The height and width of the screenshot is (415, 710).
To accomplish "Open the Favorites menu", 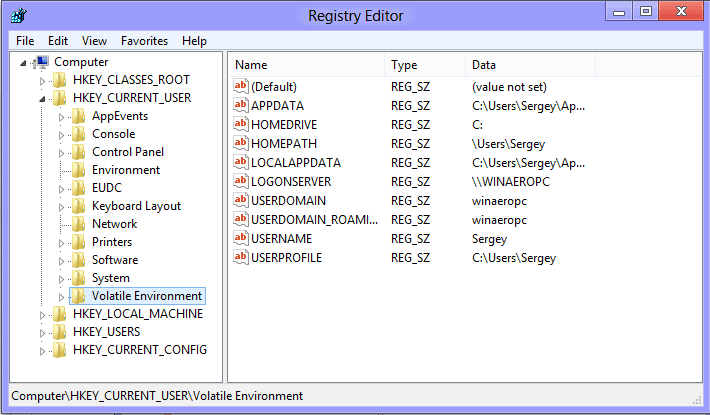I will (x=144, y=41).
